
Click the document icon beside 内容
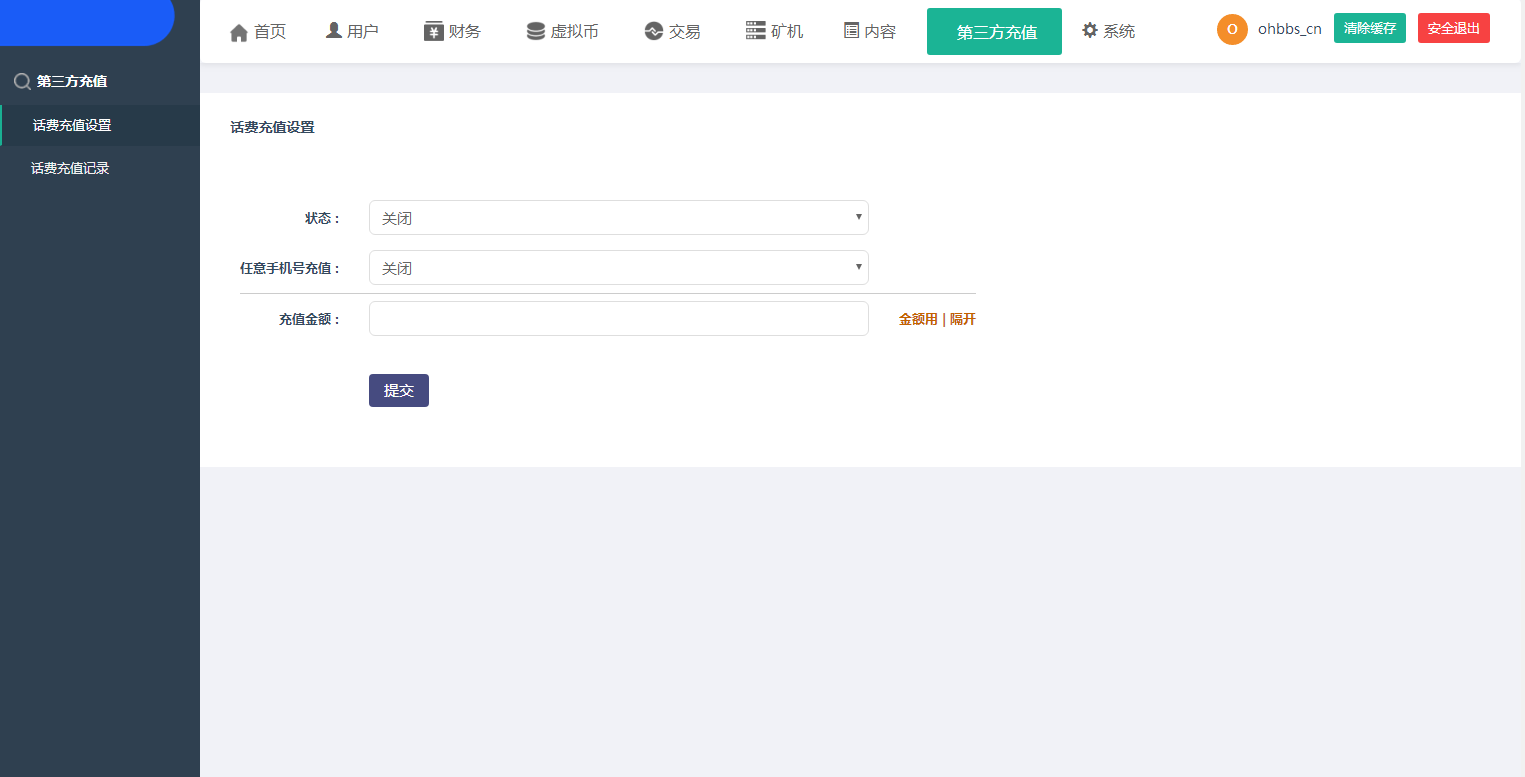click(x=851, y=30)
